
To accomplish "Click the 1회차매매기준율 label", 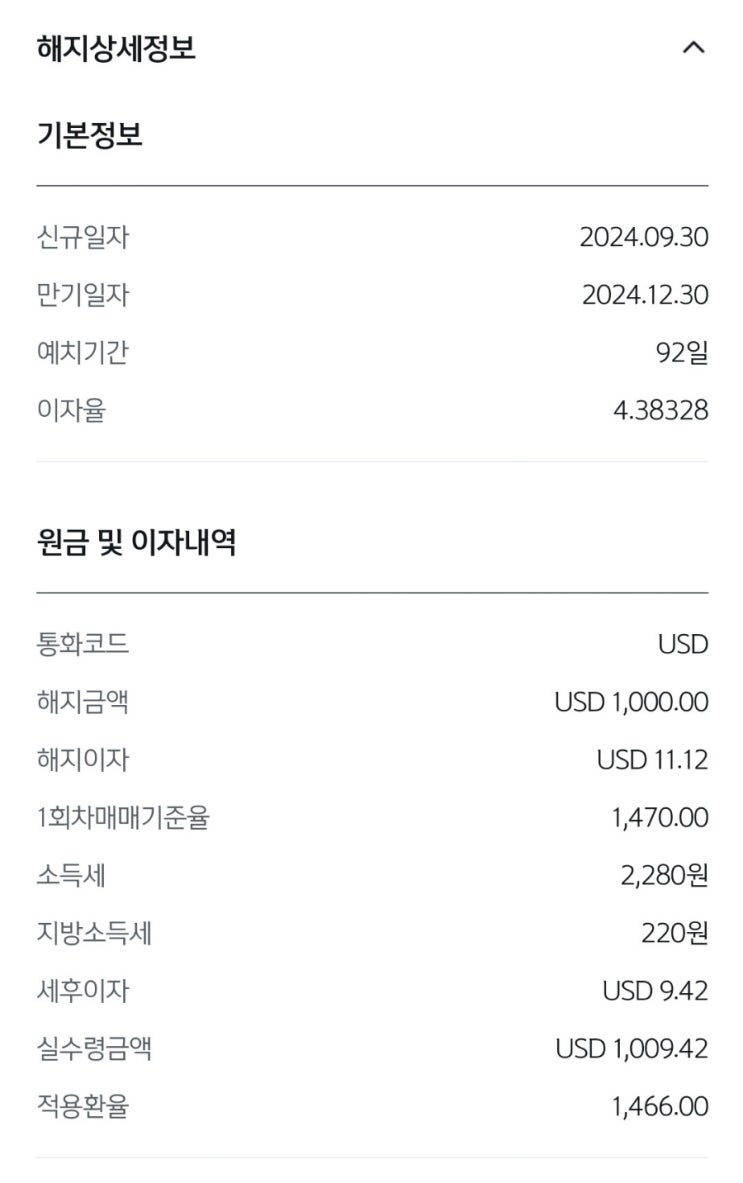I will tap(123, 818).
